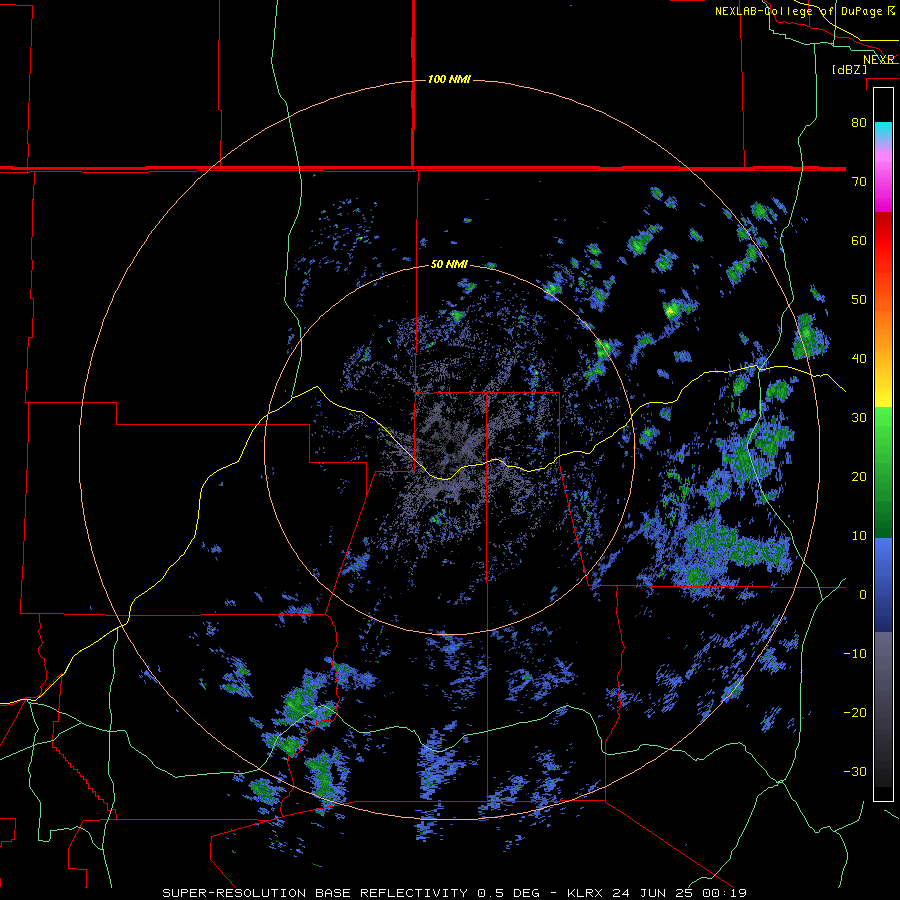The height and width of the screenshot is (900, 900).
Task: Click the NEXR label above the dBZ legend
Action: click(x=879, y=59)
